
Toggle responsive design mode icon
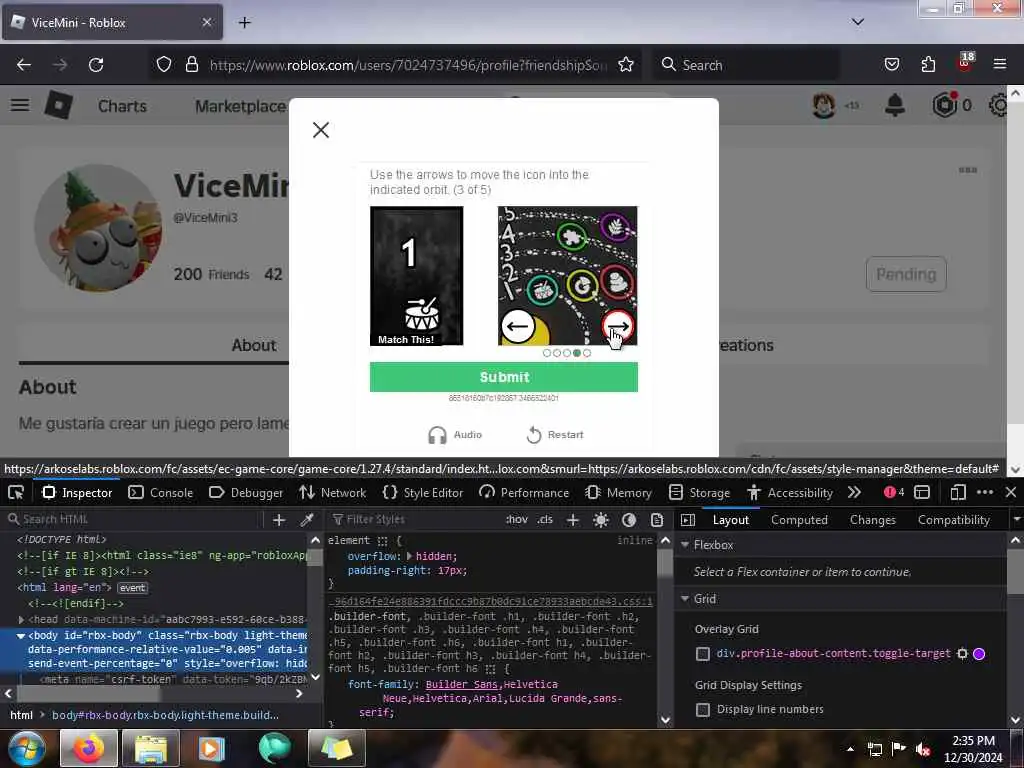957,492
